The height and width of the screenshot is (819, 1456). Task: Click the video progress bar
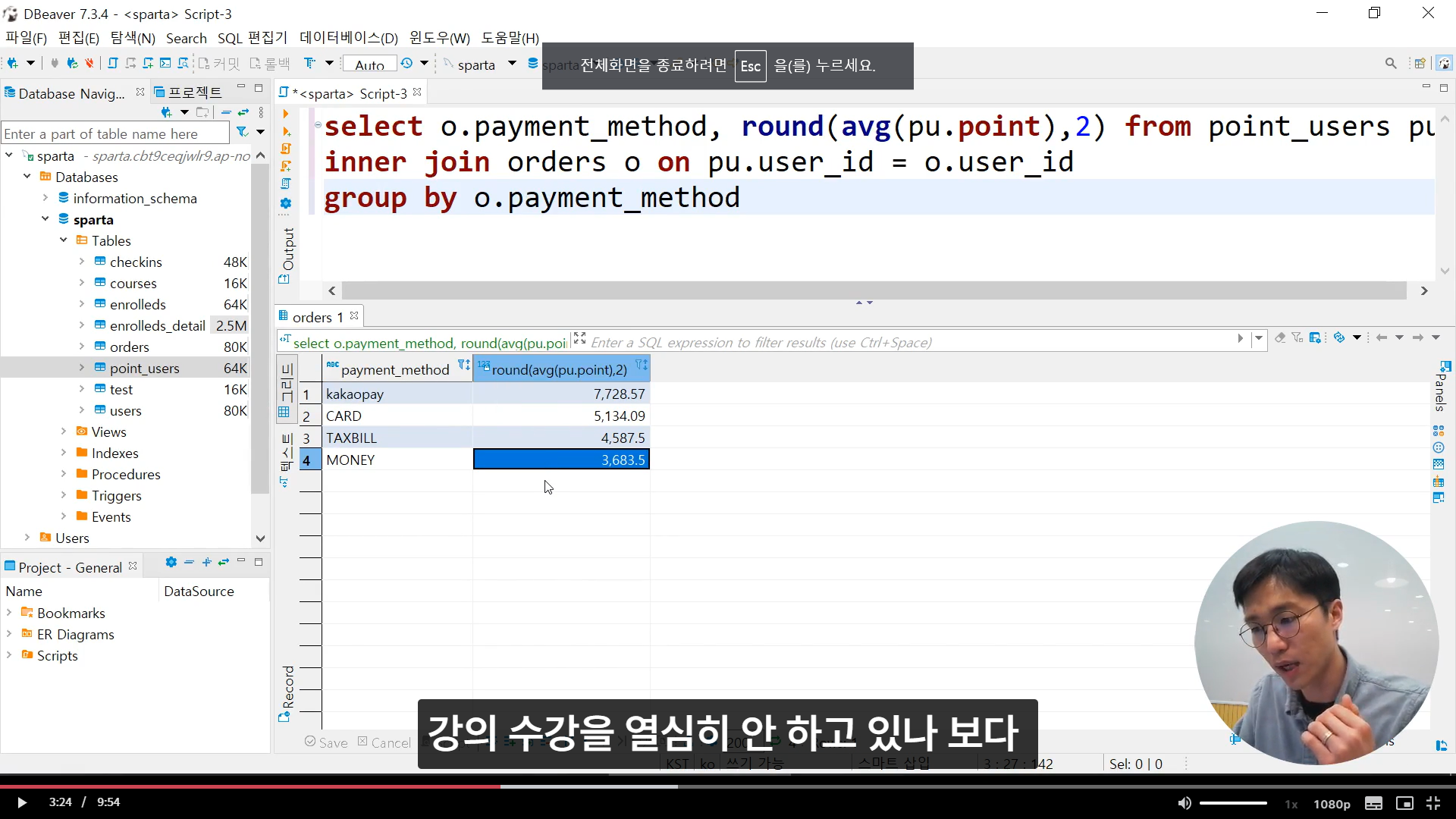click(x=728, y=786)
